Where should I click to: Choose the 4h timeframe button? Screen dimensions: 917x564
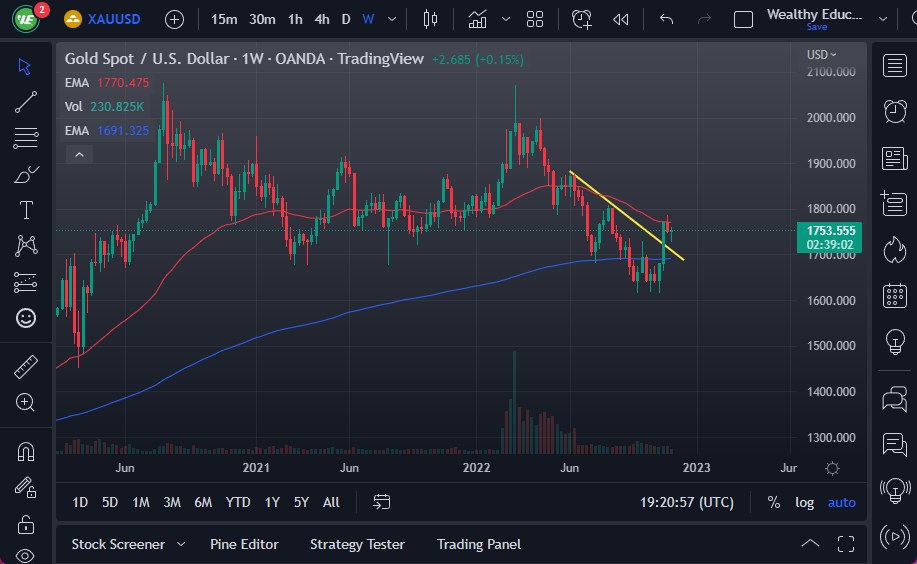[321, 19]
